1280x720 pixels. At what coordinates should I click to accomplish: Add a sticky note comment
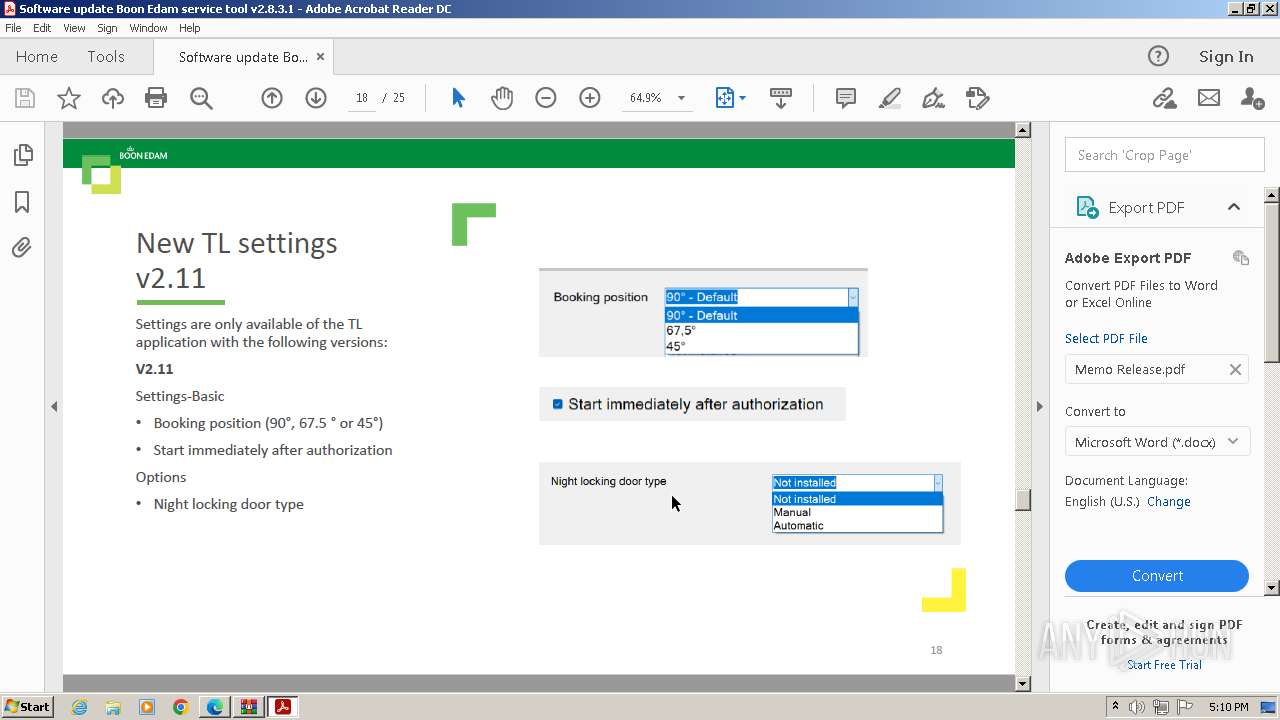coord(845,98)
